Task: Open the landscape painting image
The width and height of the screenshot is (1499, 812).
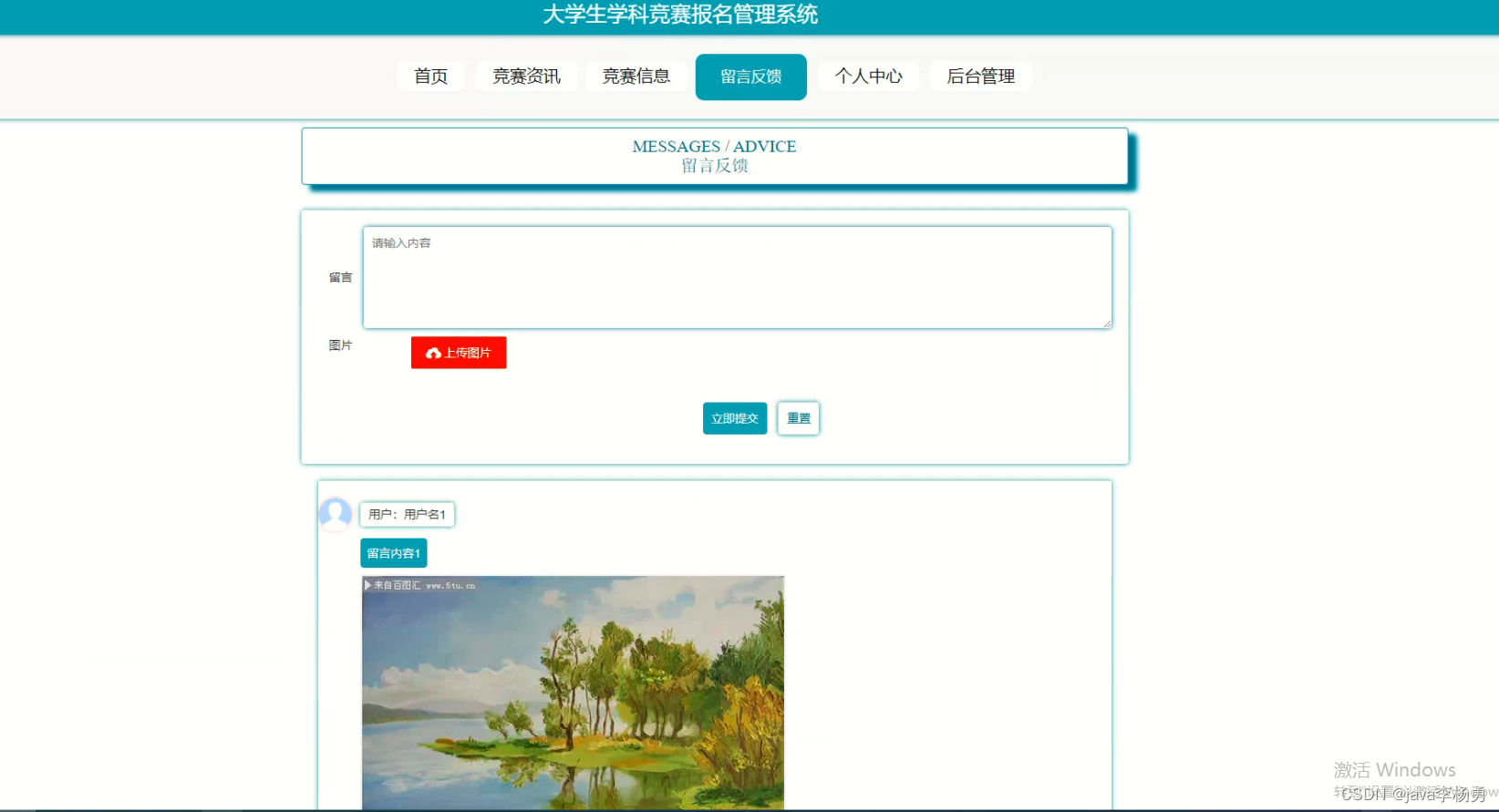Action: [x=573, y=693]
